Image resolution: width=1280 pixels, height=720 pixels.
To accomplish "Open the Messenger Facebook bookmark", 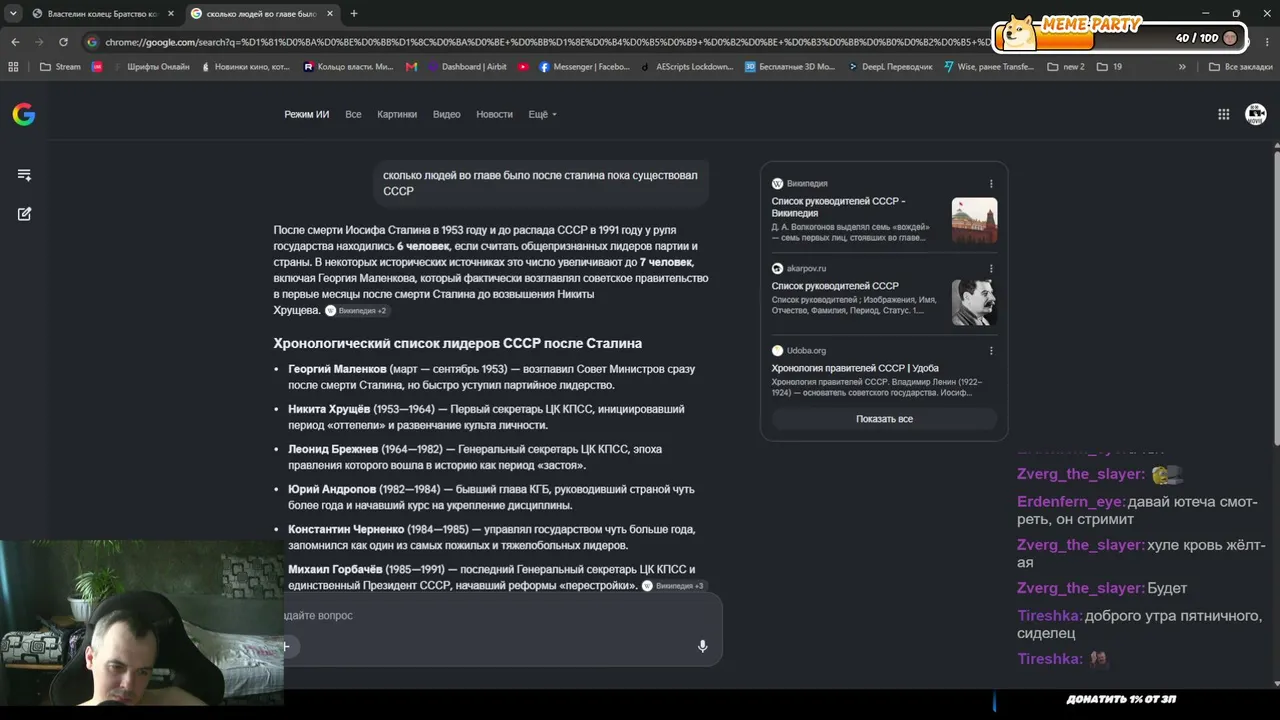I will [x=585, y=67].
